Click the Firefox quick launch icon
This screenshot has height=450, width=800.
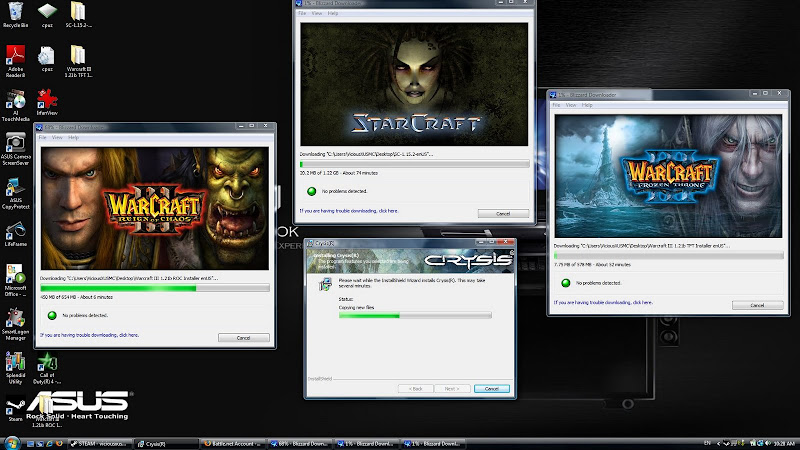tap(59, 444)
